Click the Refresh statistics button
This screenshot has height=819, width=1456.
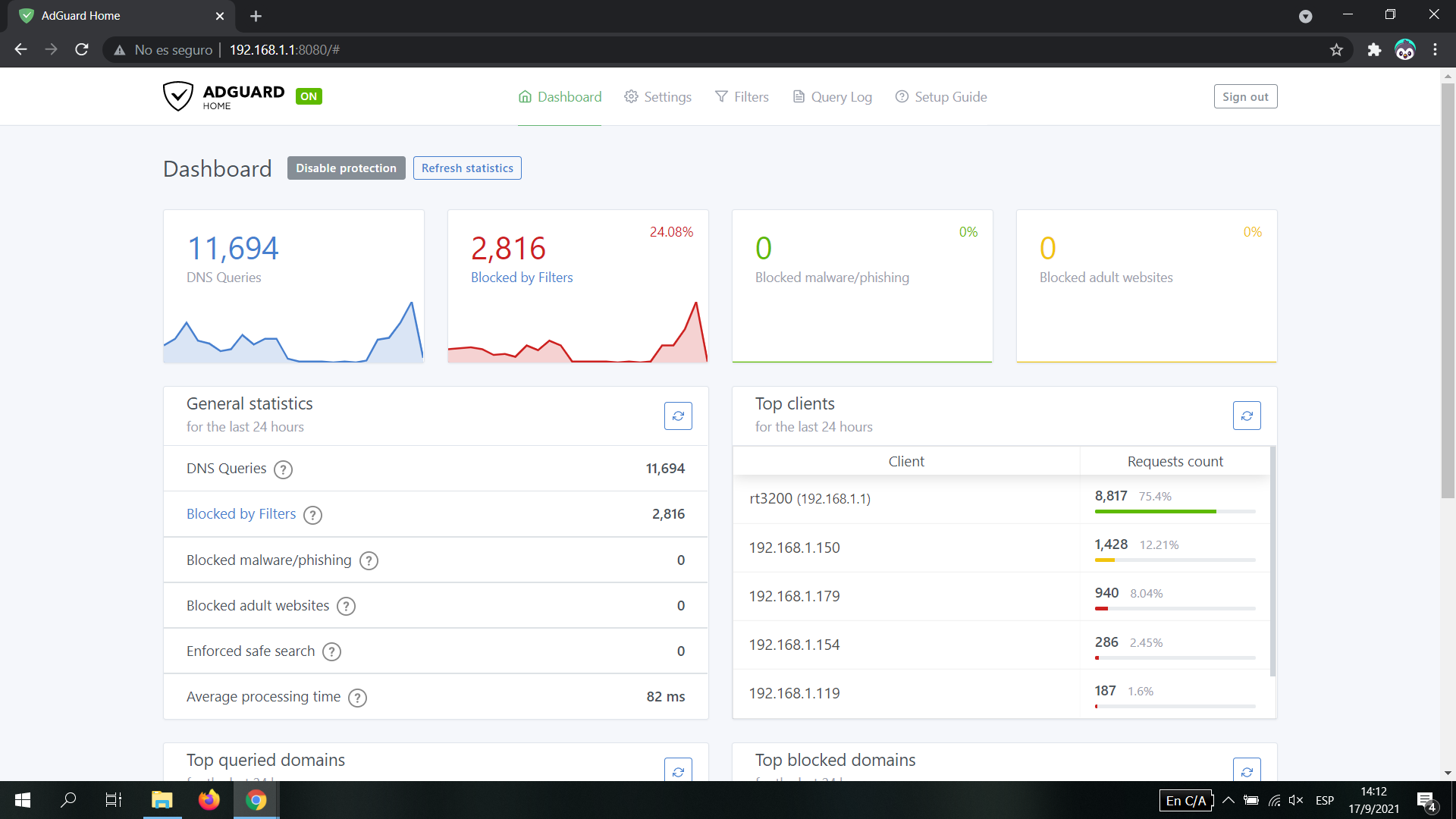467,168
